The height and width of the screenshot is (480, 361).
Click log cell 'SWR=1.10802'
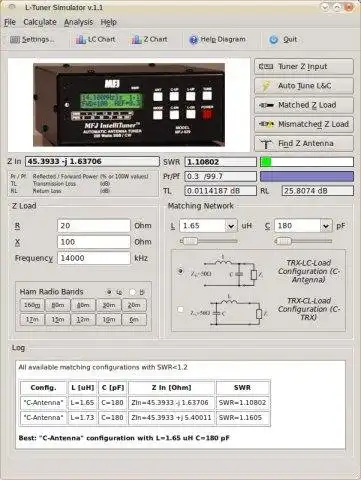point(242,403)
